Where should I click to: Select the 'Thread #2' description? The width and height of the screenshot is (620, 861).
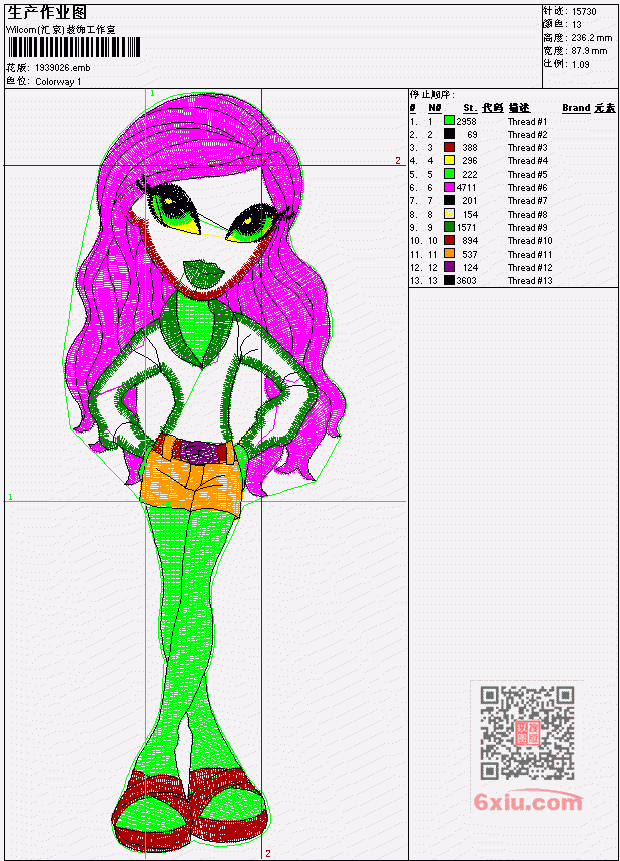527,135
